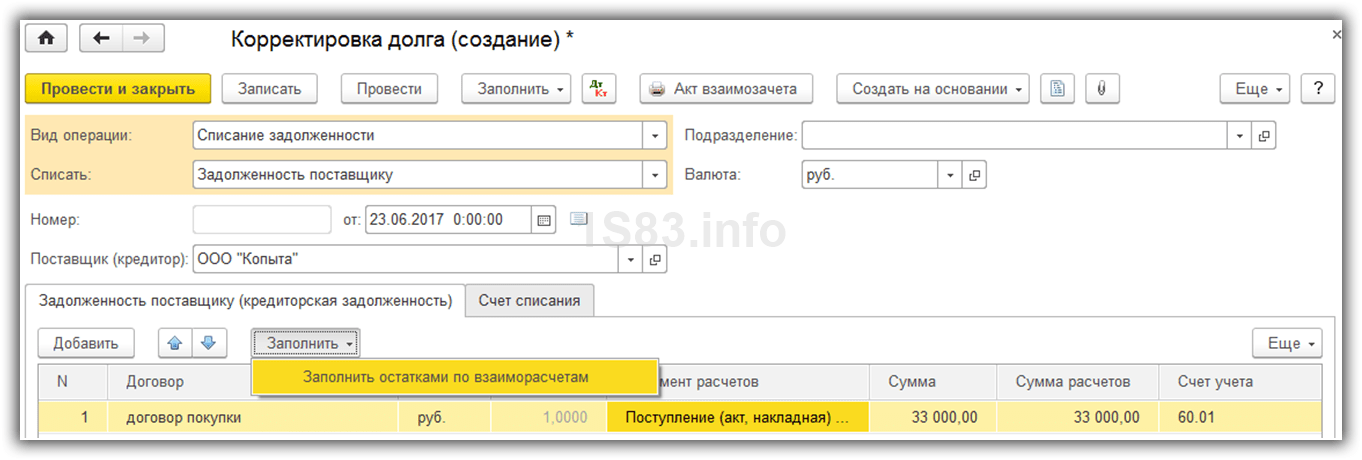Expand the Подразделение dropdown arrow

click(x=1240, y=135)
